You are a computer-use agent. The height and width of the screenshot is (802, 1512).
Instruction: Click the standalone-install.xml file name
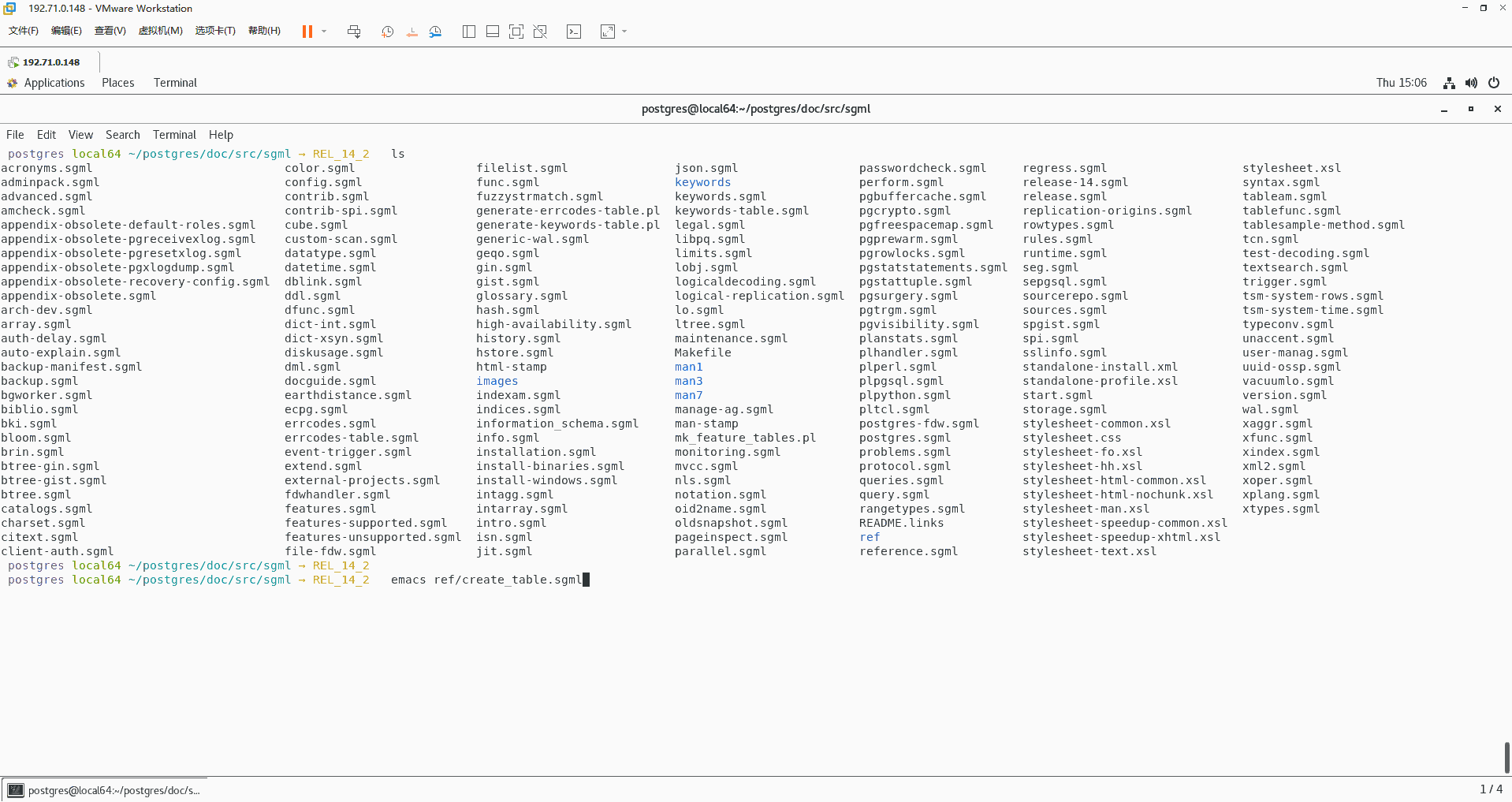tap(1100, 367)
